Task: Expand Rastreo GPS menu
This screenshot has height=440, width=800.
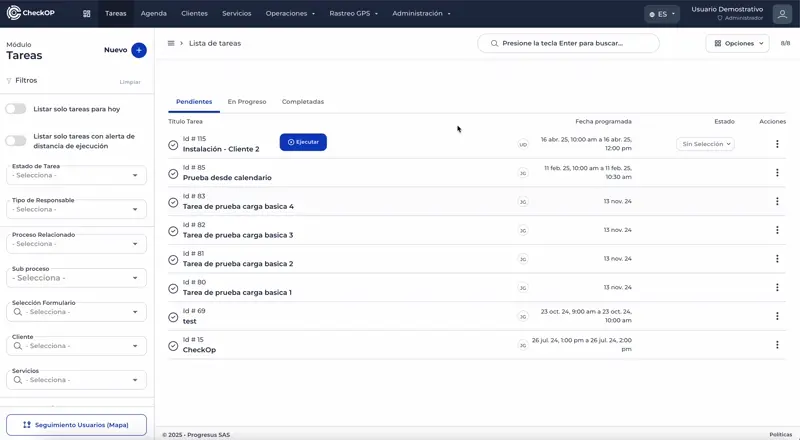Action: (354, 14)
